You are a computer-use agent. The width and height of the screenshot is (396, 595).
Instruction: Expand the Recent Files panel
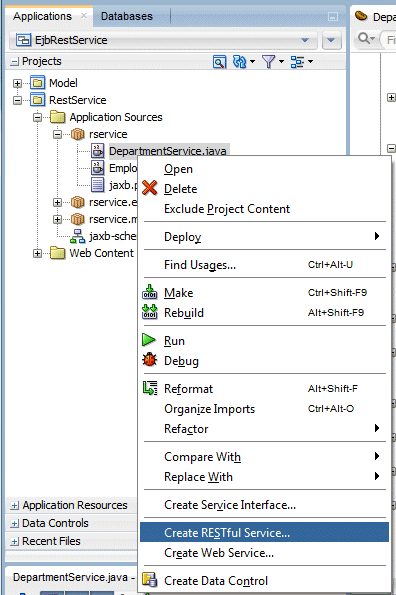(14, 541)
